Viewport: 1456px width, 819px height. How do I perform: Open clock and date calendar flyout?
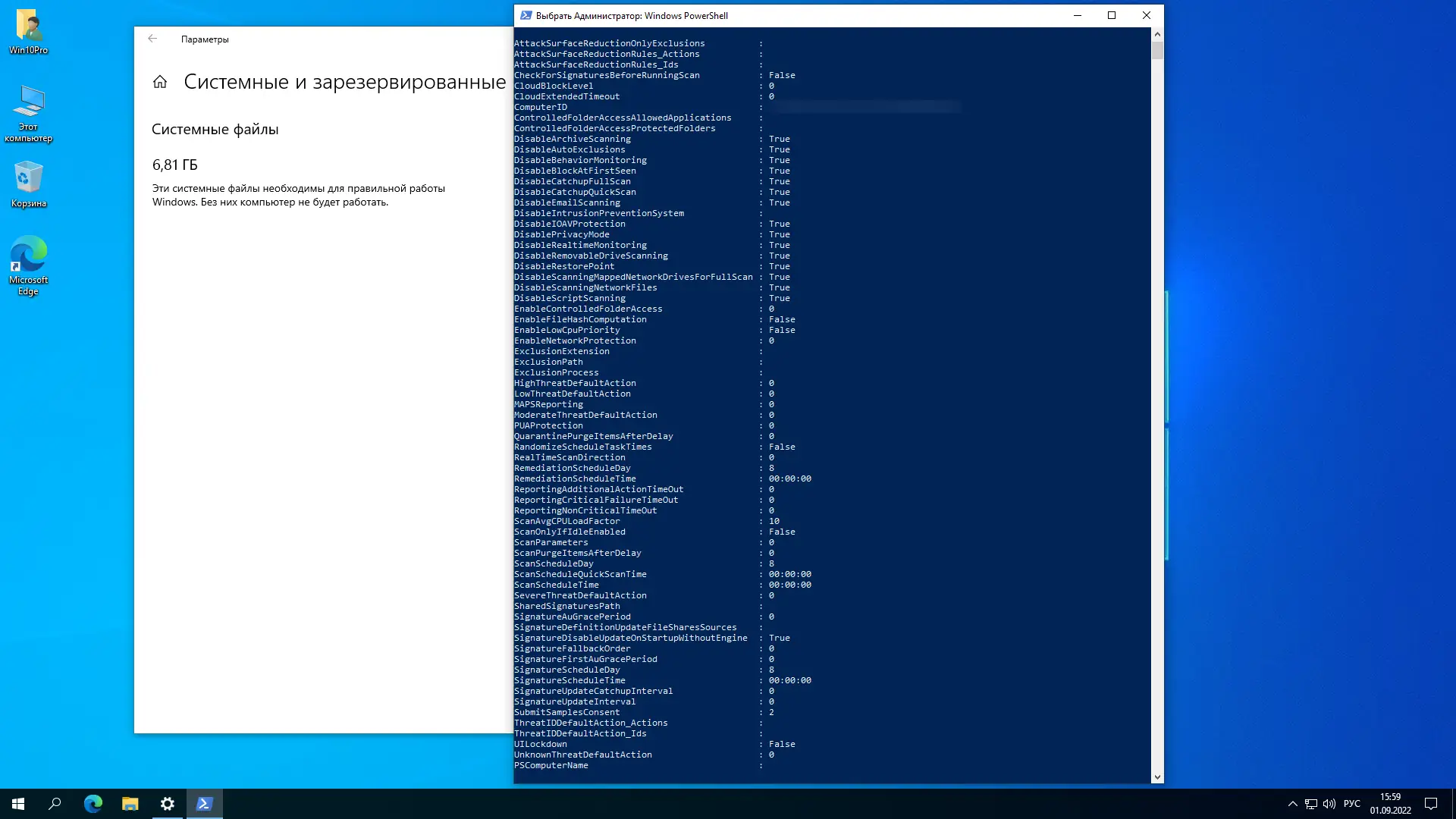pos(1390,804)
